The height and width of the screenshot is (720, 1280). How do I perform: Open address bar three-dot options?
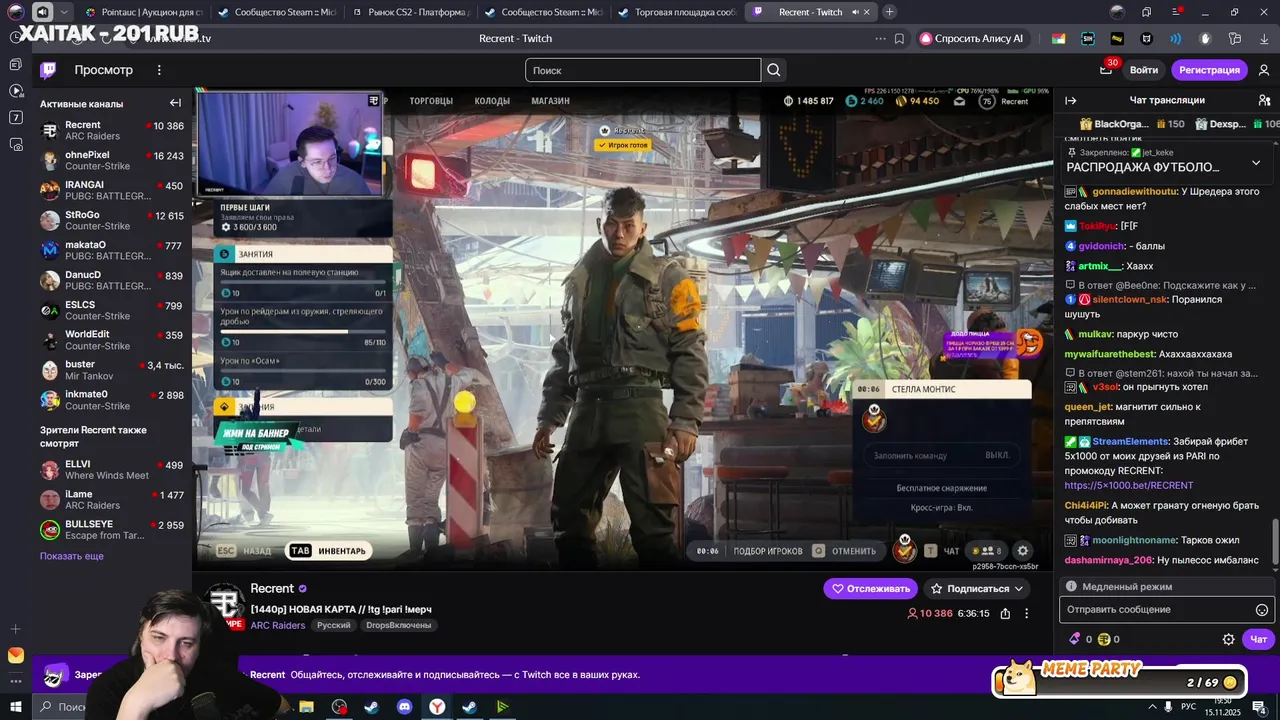click(x=880, y=39)
